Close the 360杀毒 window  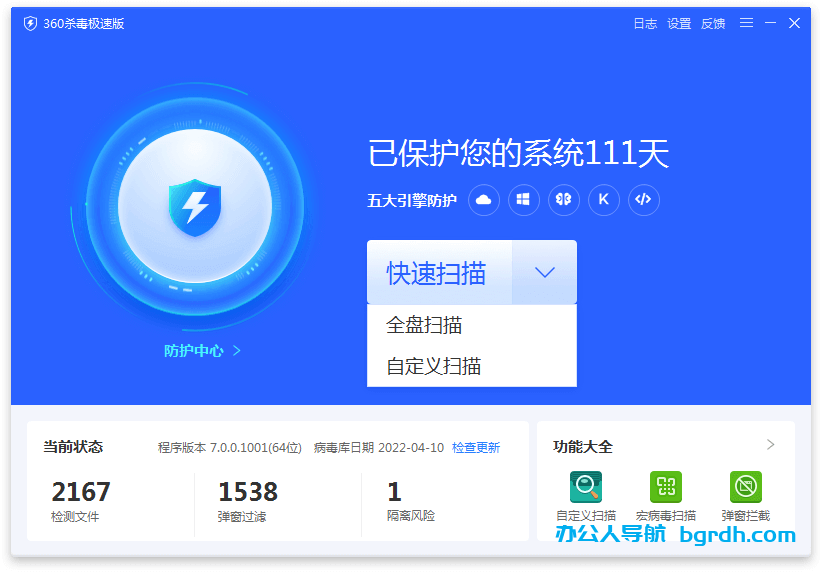coord(794,23)
